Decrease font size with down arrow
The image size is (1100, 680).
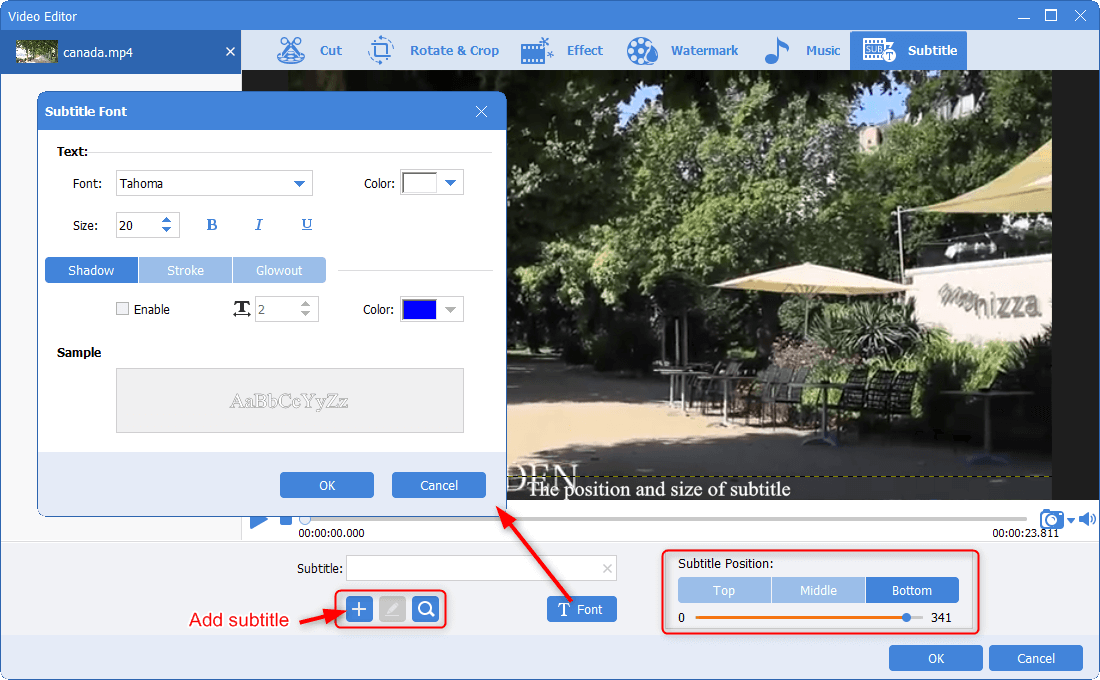coord(167,230)
